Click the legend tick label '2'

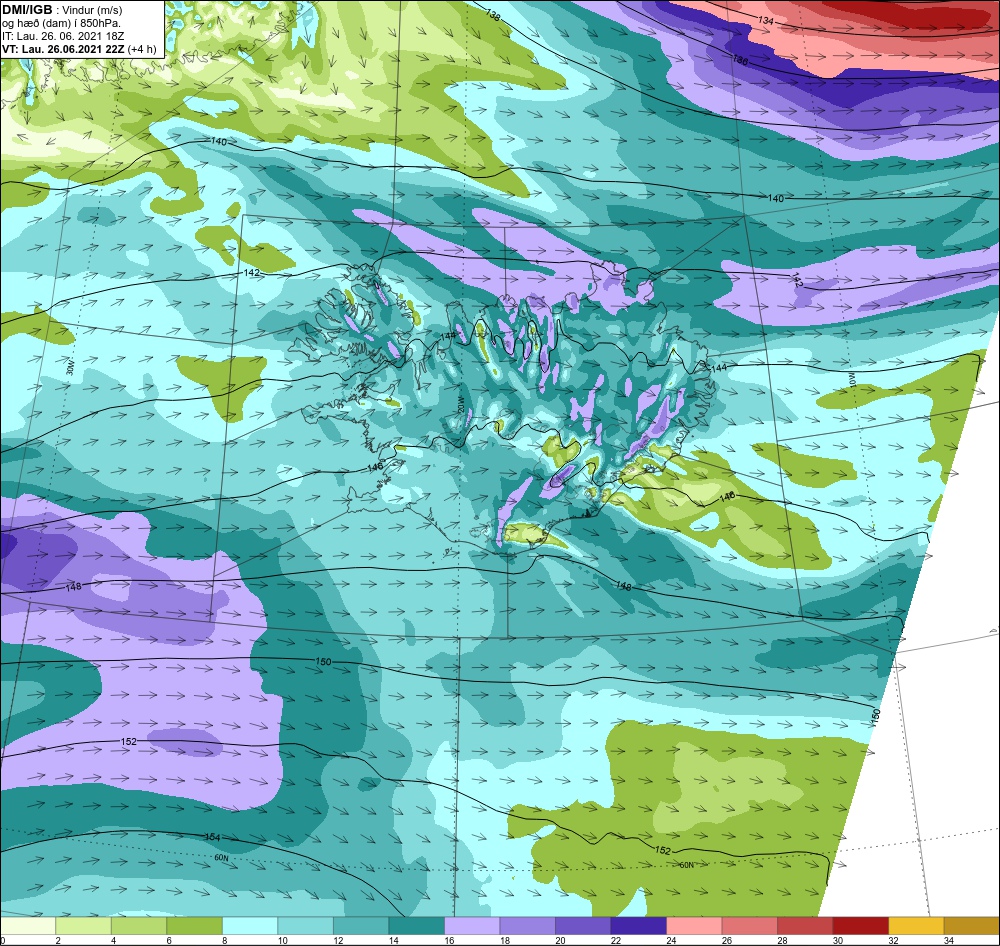point(58,940)
